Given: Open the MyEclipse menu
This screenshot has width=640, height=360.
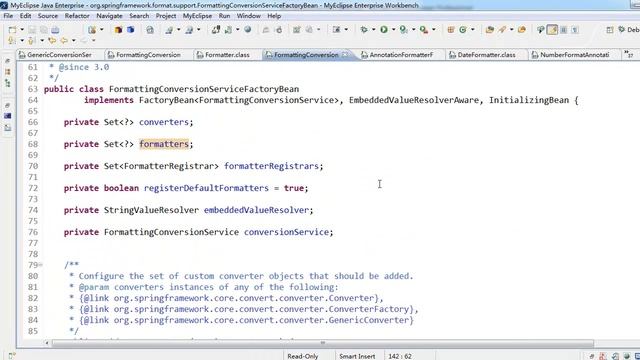Looking at the screenshot, I should pyautogui.click(x=197, y=16).
